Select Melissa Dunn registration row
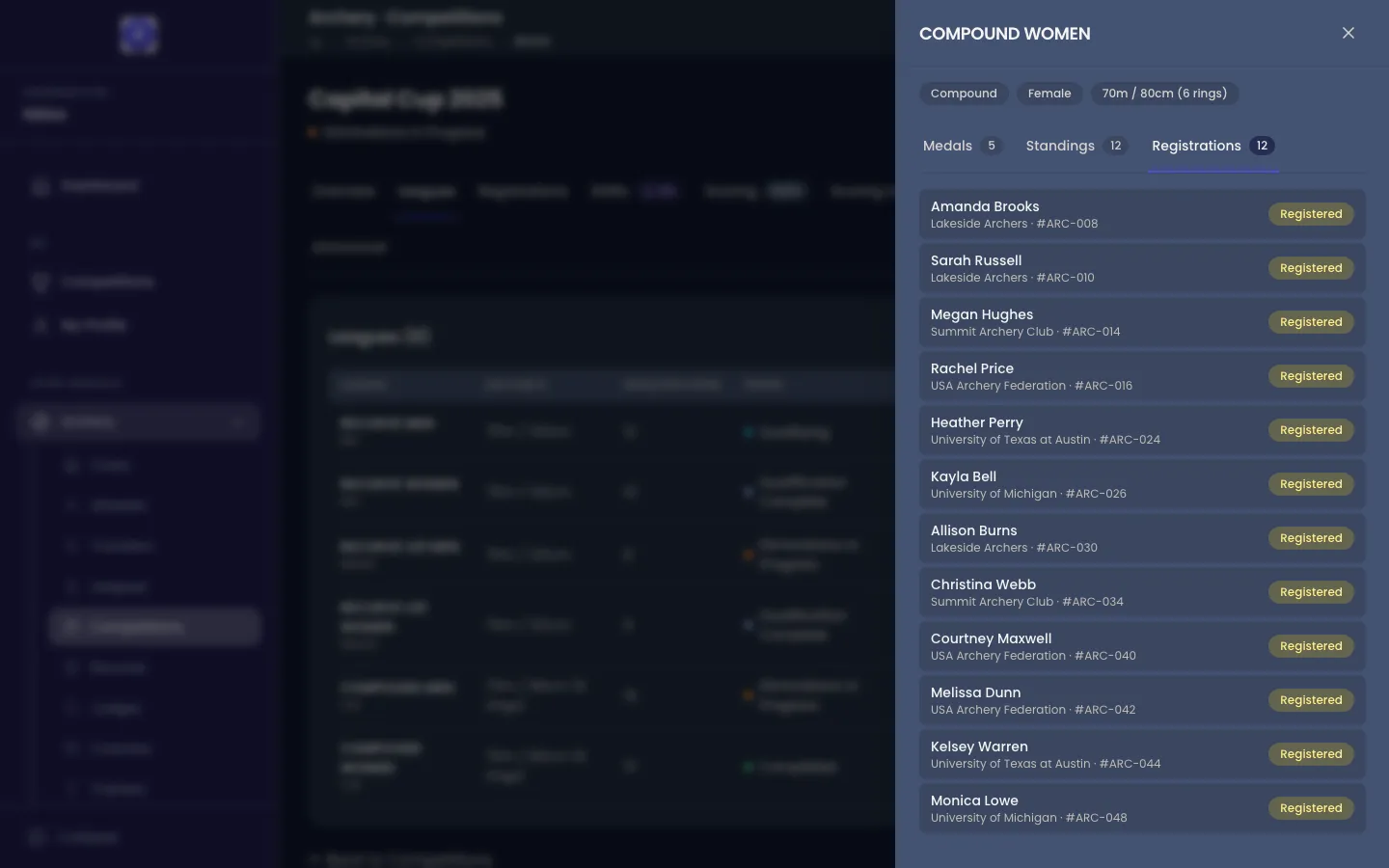 [1142, 700]
